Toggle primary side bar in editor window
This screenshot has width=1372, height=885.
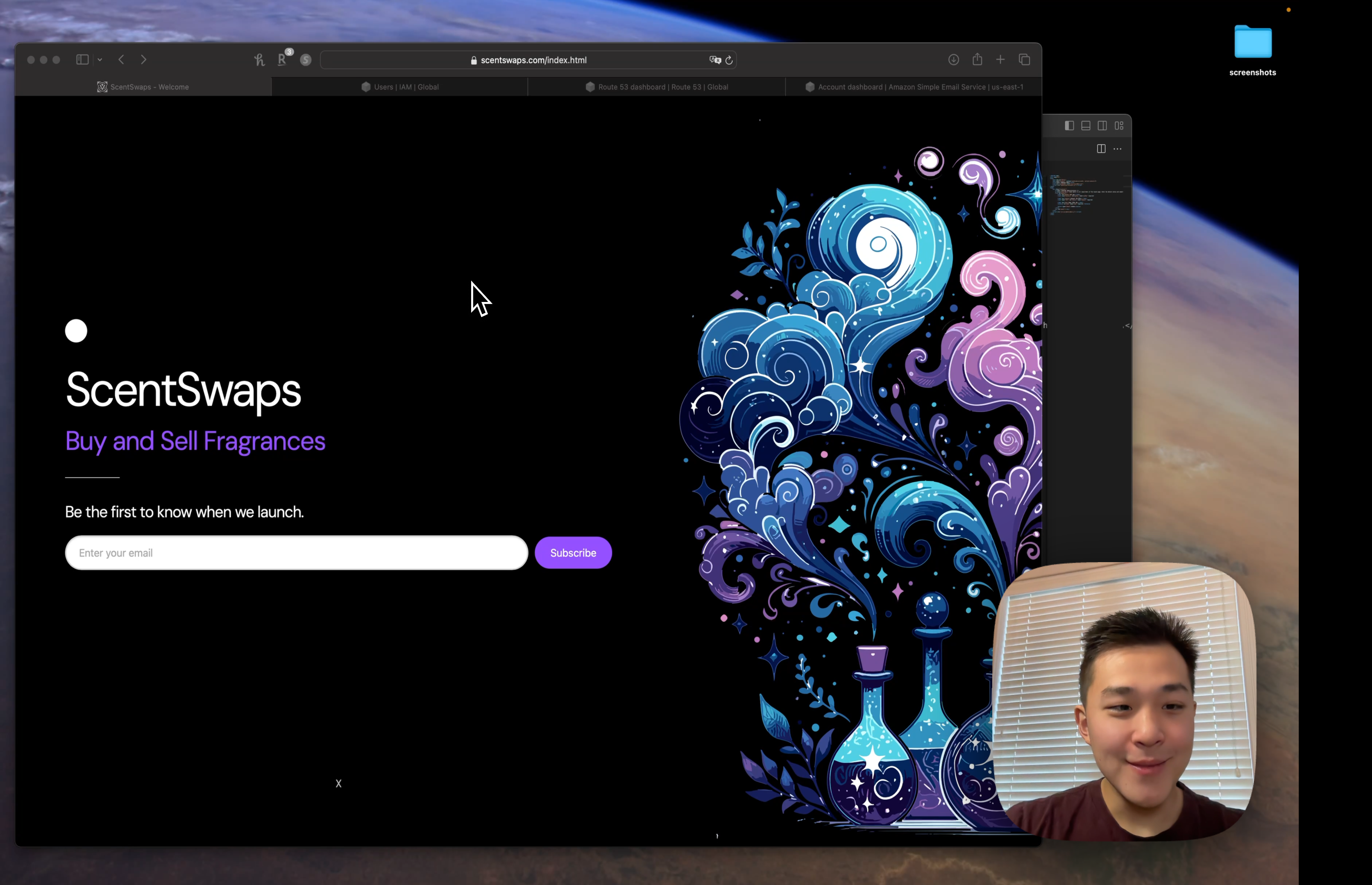point(1069,126)
